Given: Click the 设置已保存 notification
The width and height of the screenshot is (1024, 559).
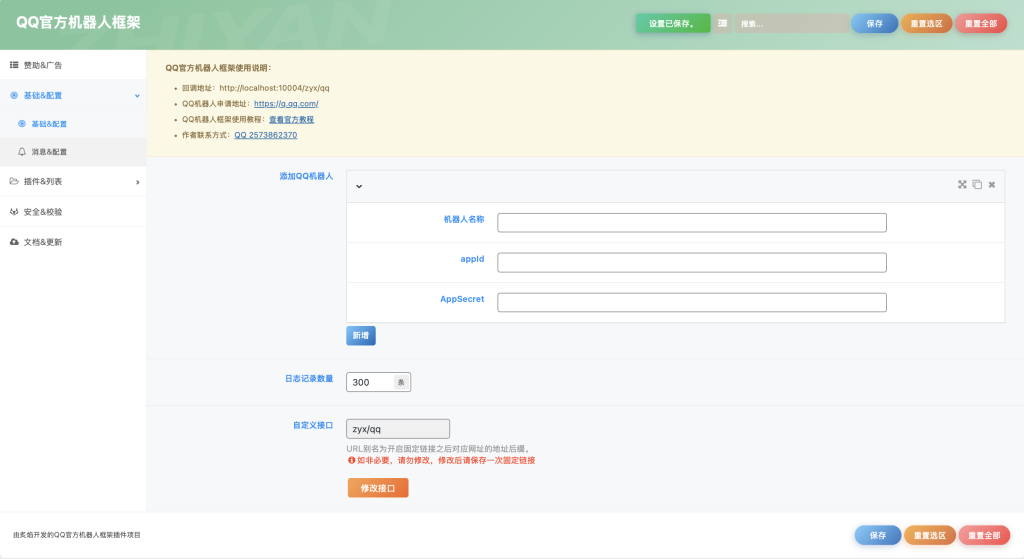Looking at the screenshot, I should coord(673,24).
